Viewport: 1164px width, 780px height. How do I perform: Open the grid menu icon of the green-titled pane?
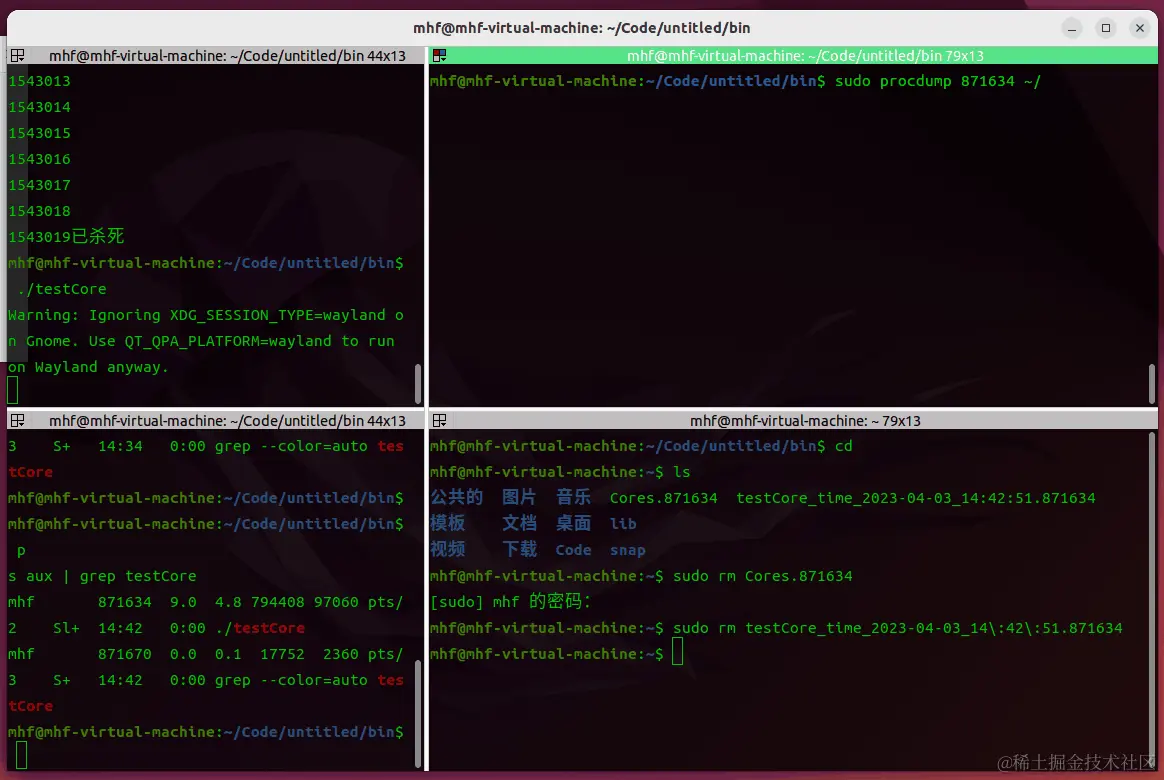point(439,56)
